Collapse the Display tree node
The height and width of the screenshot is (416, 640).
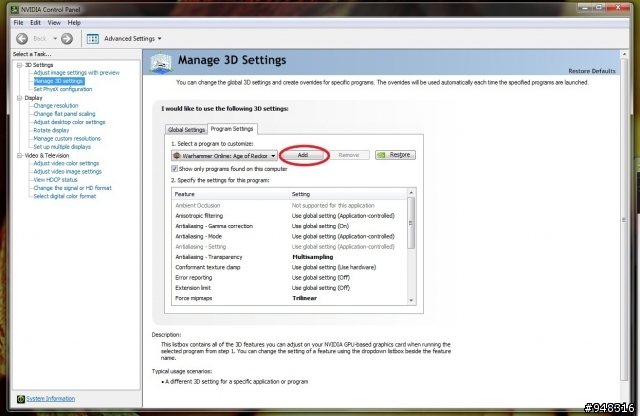tap(19, 98)
